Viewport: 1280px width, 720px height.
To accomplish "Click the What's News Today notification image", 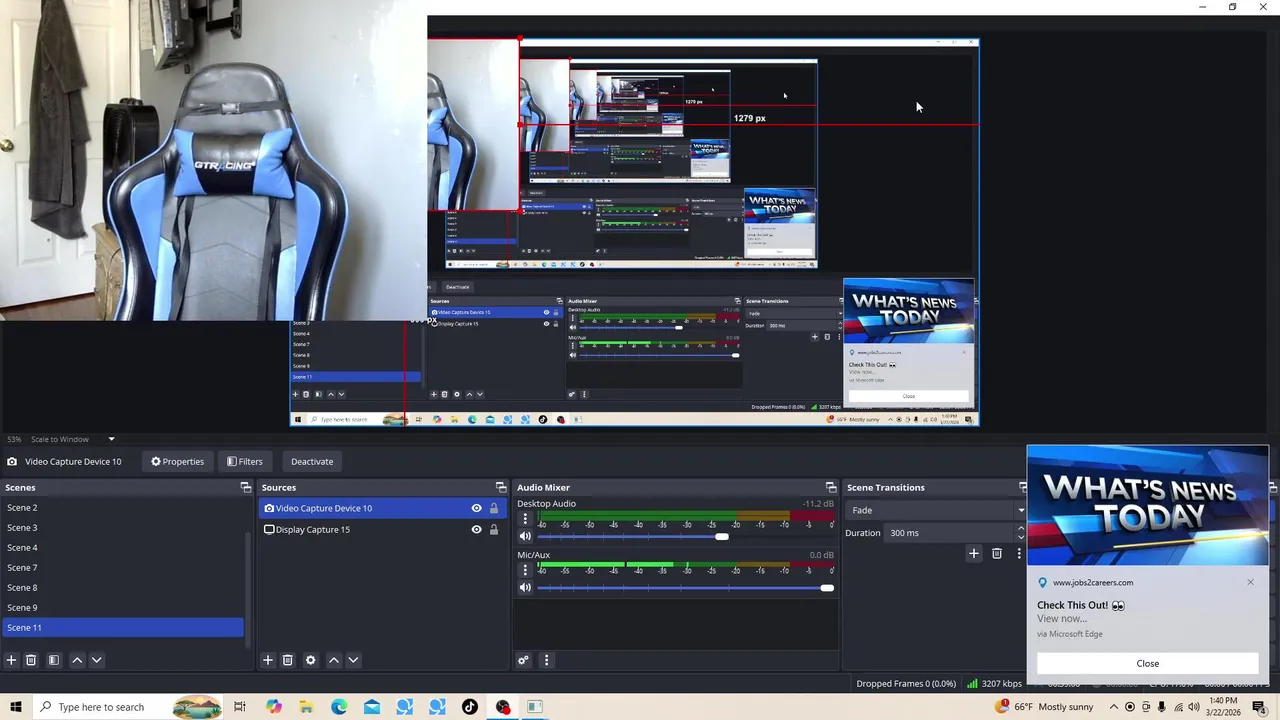I will click(x=1147, y=507).
